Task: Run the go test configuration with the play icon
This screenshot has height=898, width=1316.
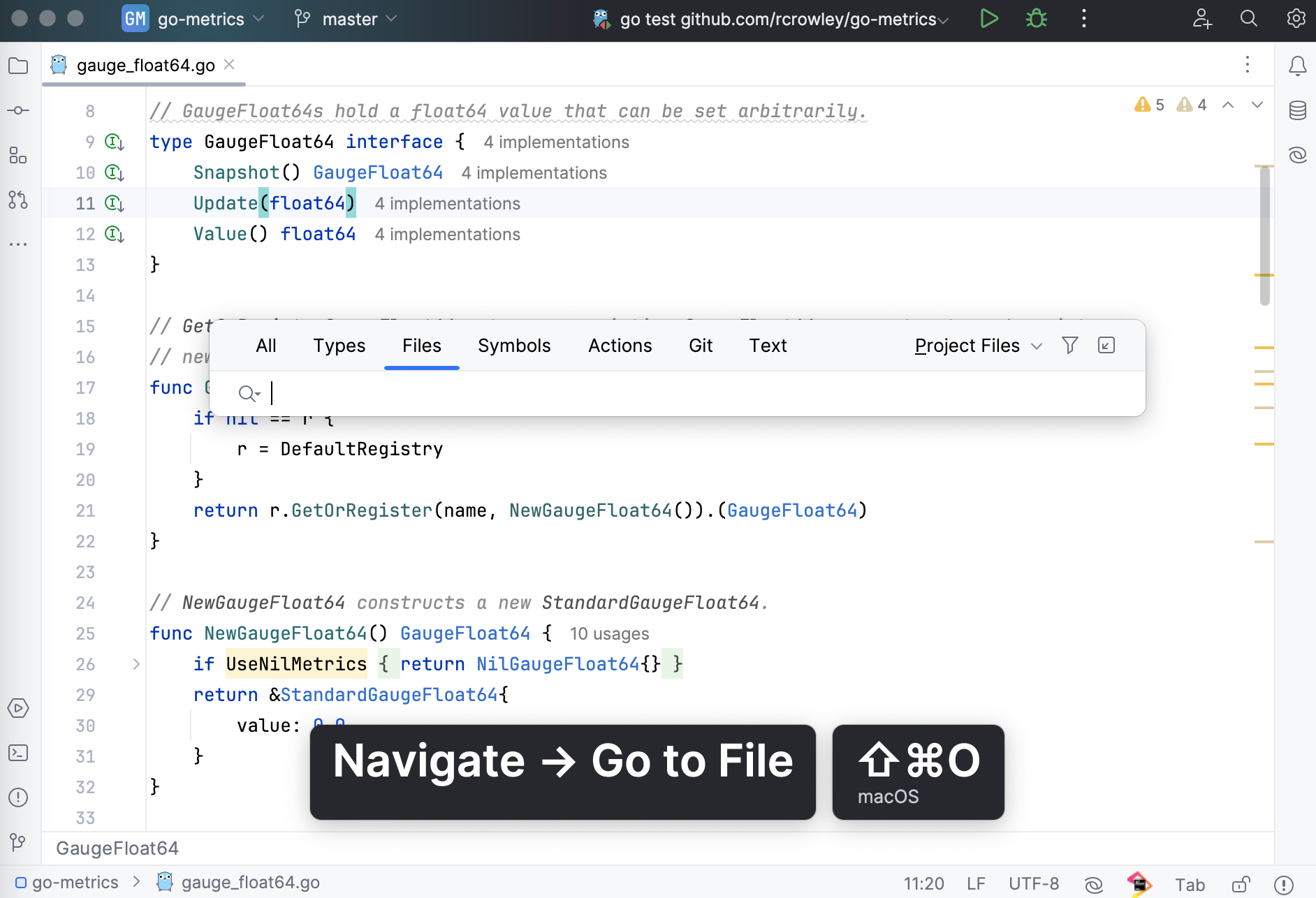Action: 990,19
